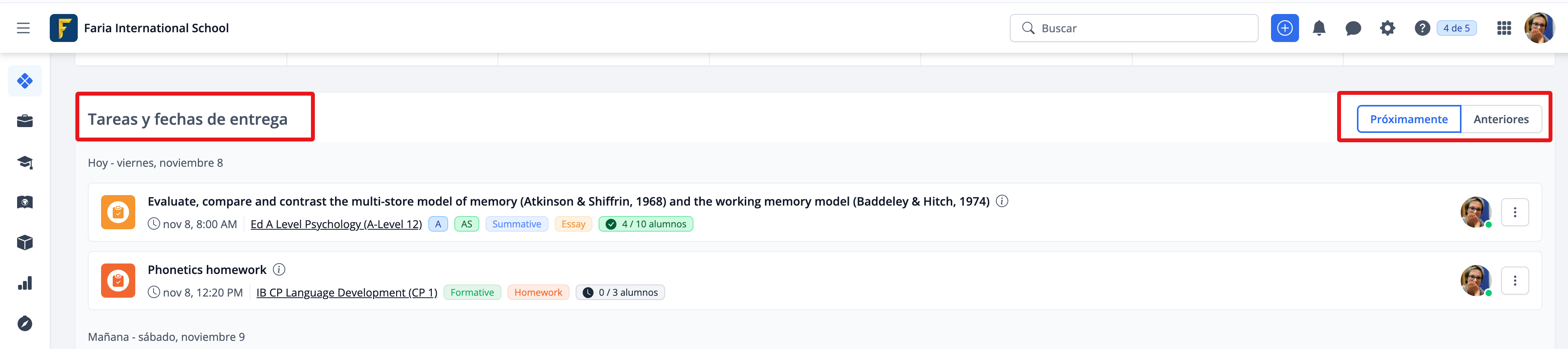Open the bar chart sidebar icon

[25, 283]
